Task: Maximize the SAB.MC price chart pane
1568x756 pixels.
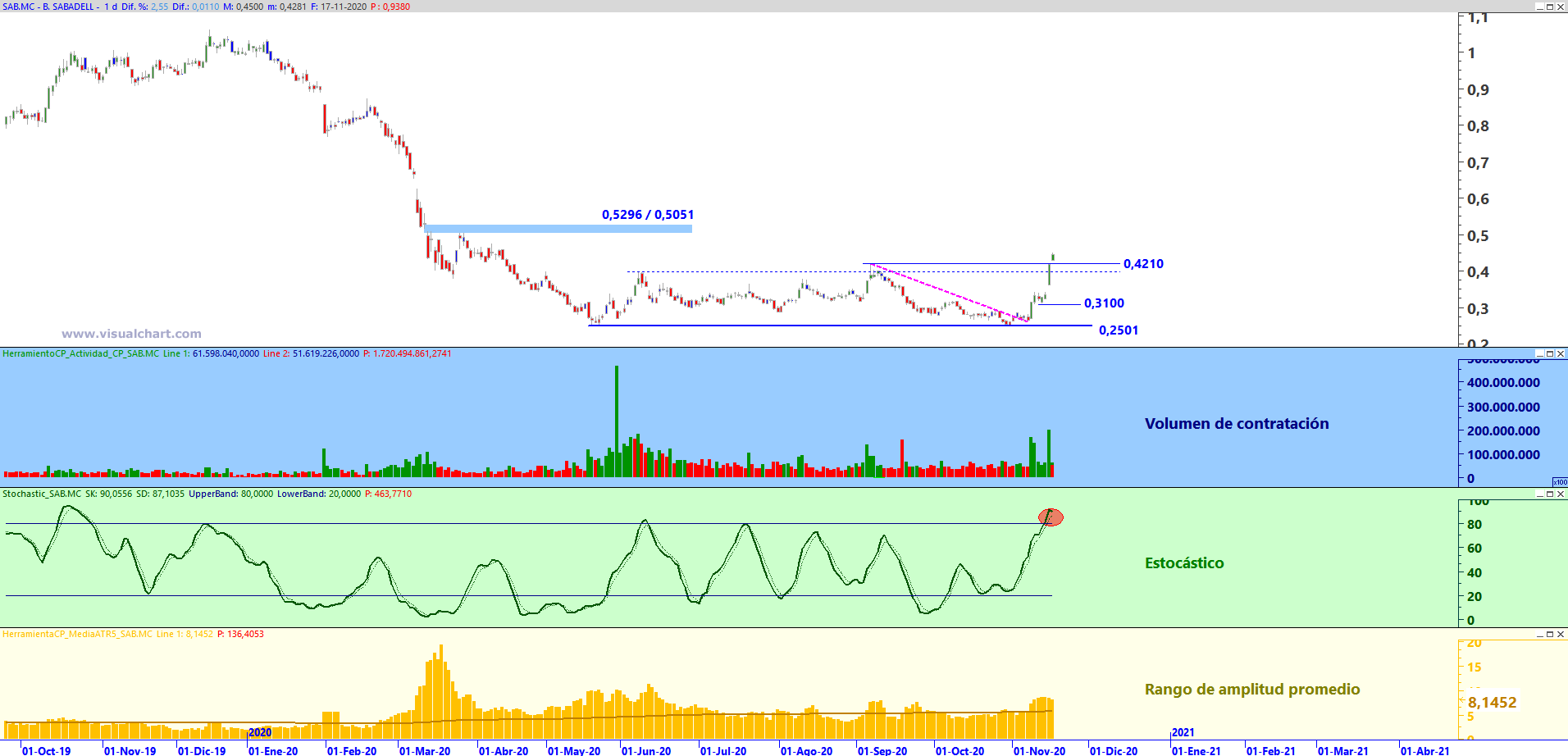Action: point(1550,7)
